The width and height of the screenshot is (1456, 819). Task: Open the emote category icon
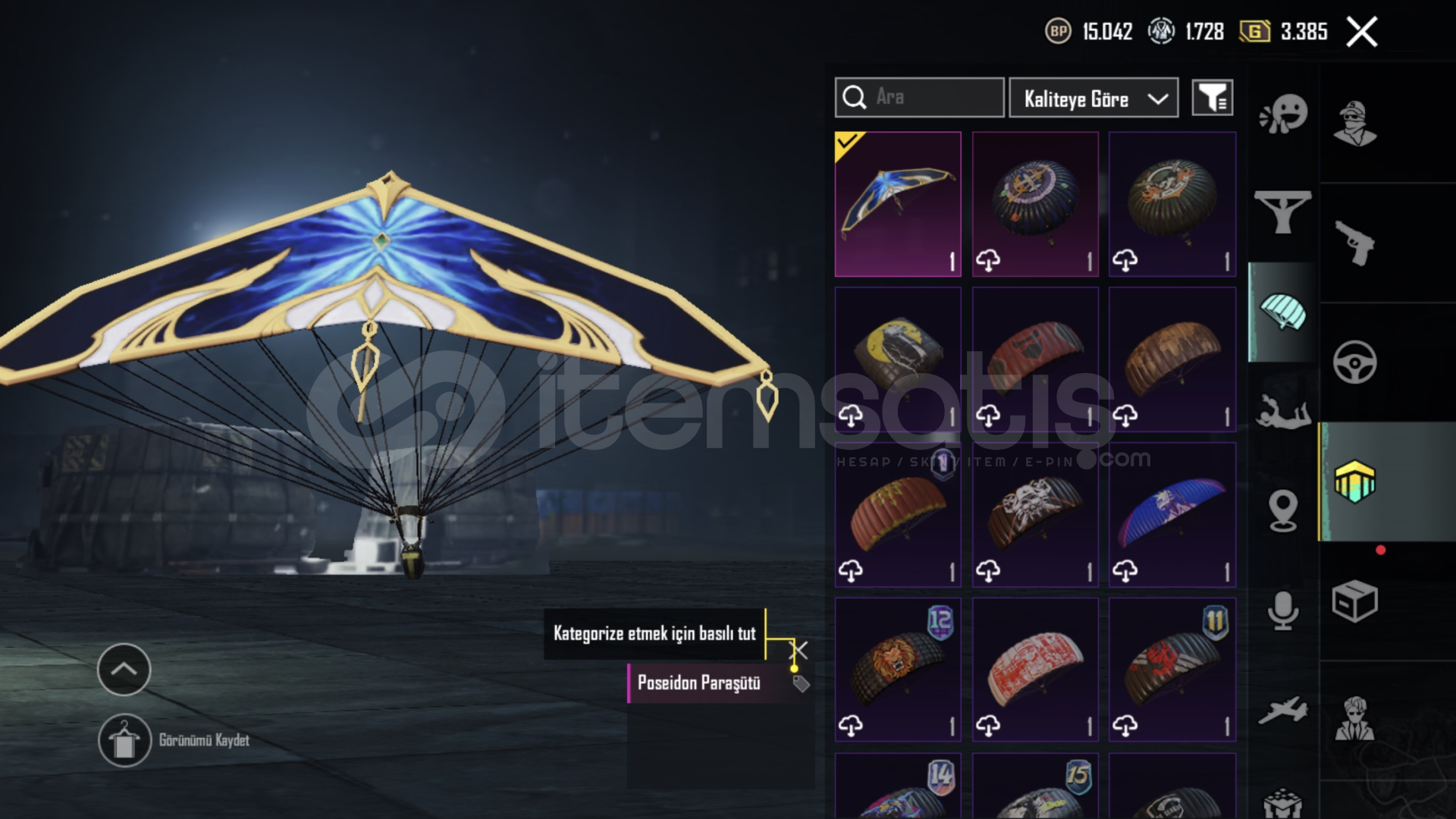1283,114
